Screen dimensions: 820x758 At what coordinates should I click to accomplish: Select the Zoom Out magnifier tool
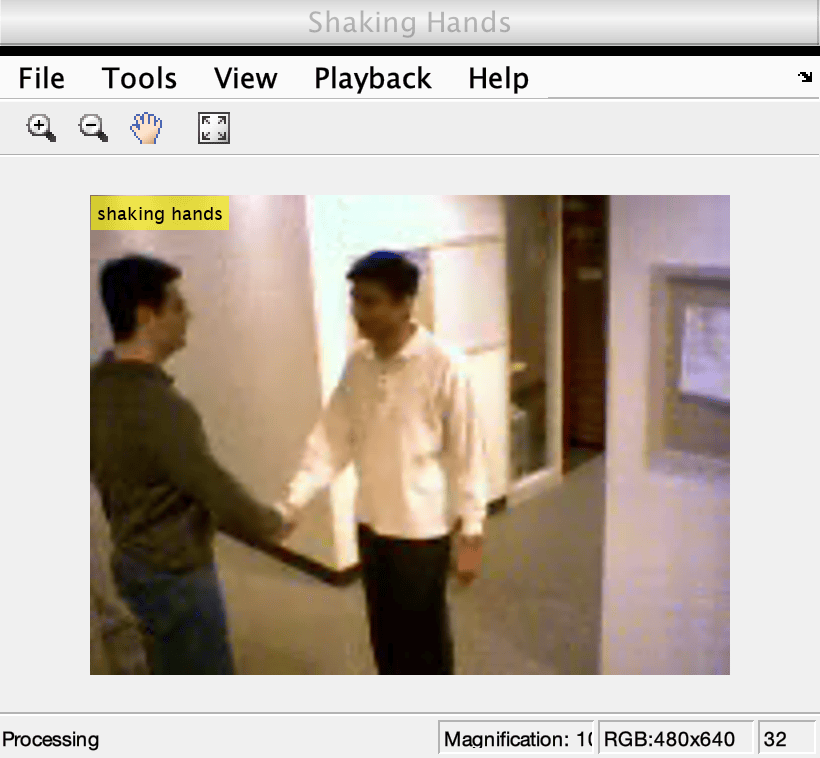[94, 128]
